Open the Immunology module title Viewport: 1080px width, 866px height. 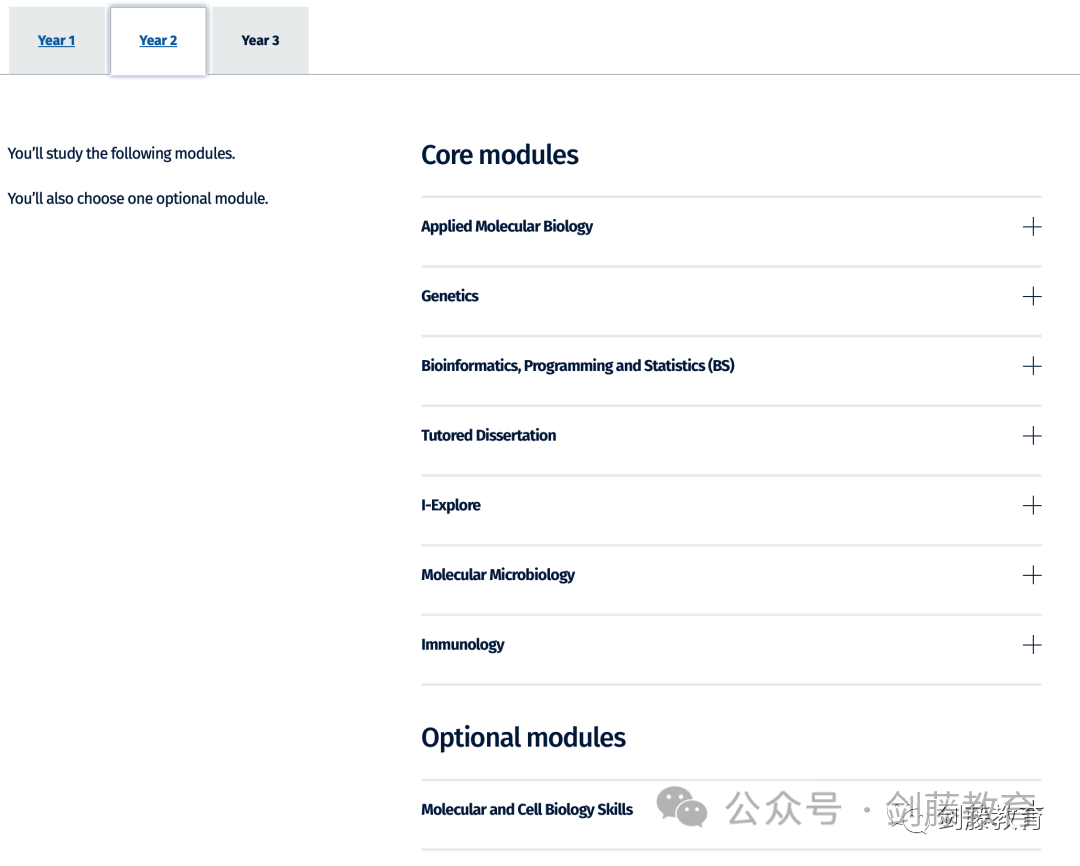point(462,645)
